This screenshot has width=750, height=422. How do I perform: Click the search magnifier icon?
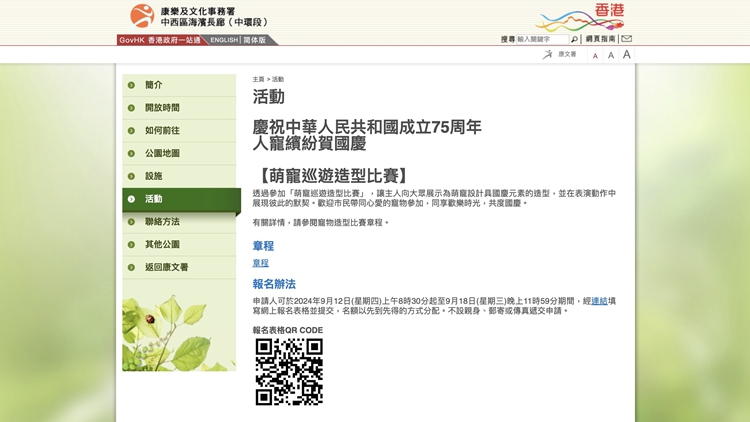click(574, 40)
